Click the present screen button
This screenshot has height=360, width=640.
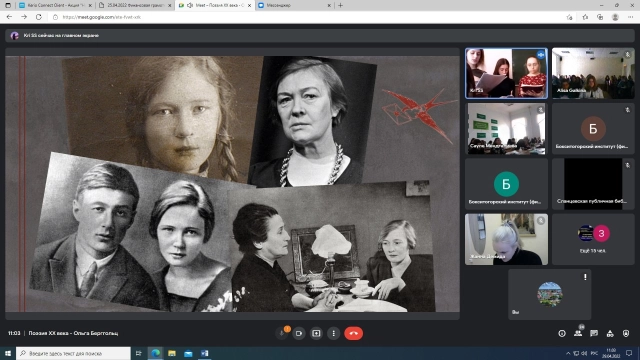click(316, 333)
